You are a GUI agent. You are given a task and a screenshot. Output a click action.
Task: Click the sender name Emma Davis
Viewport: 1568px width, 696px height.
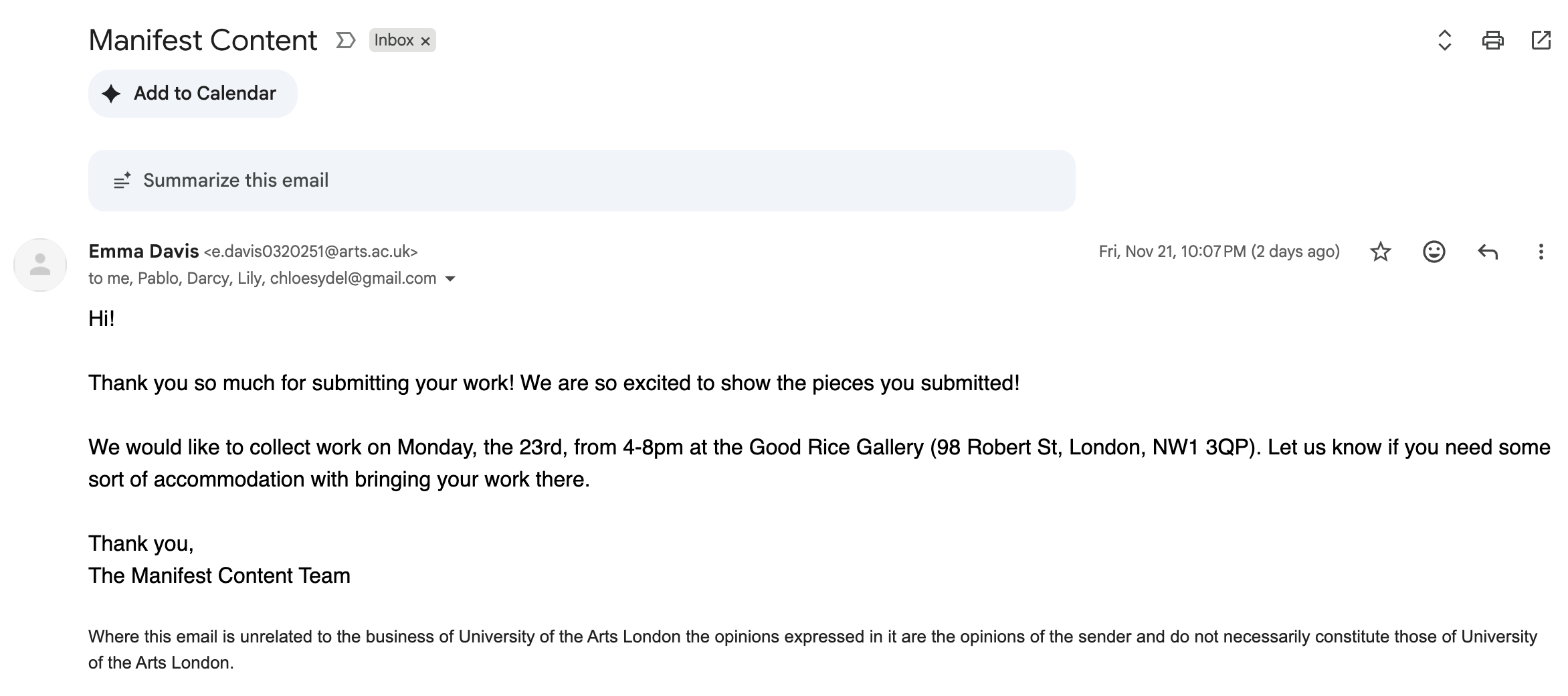pos(143,252)
